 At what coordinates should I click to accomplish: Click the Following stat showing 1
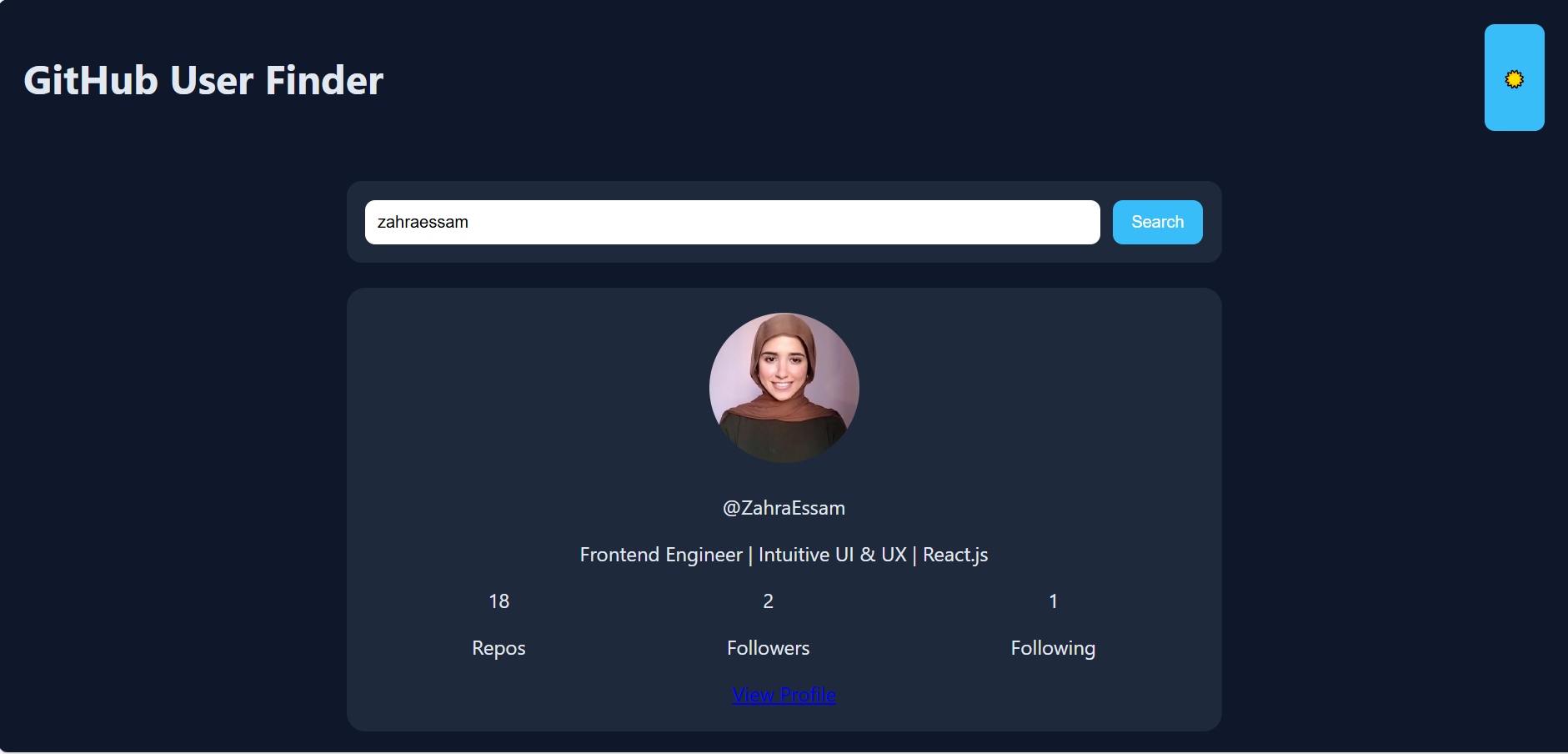click(x=1053, y=601)
